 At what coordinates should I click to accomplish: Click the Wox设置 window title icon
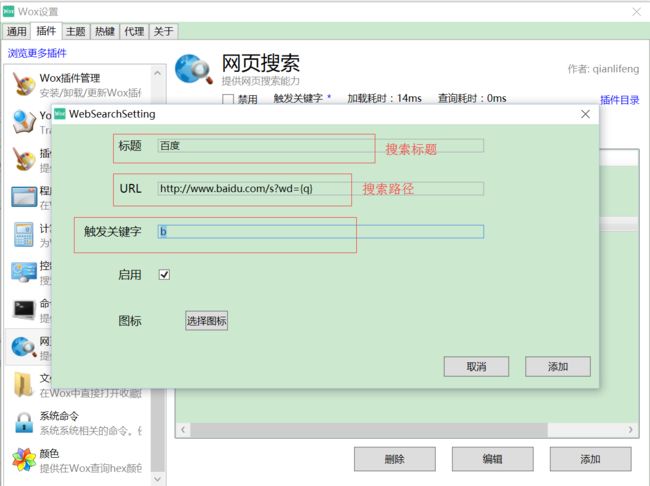point(8,11)
